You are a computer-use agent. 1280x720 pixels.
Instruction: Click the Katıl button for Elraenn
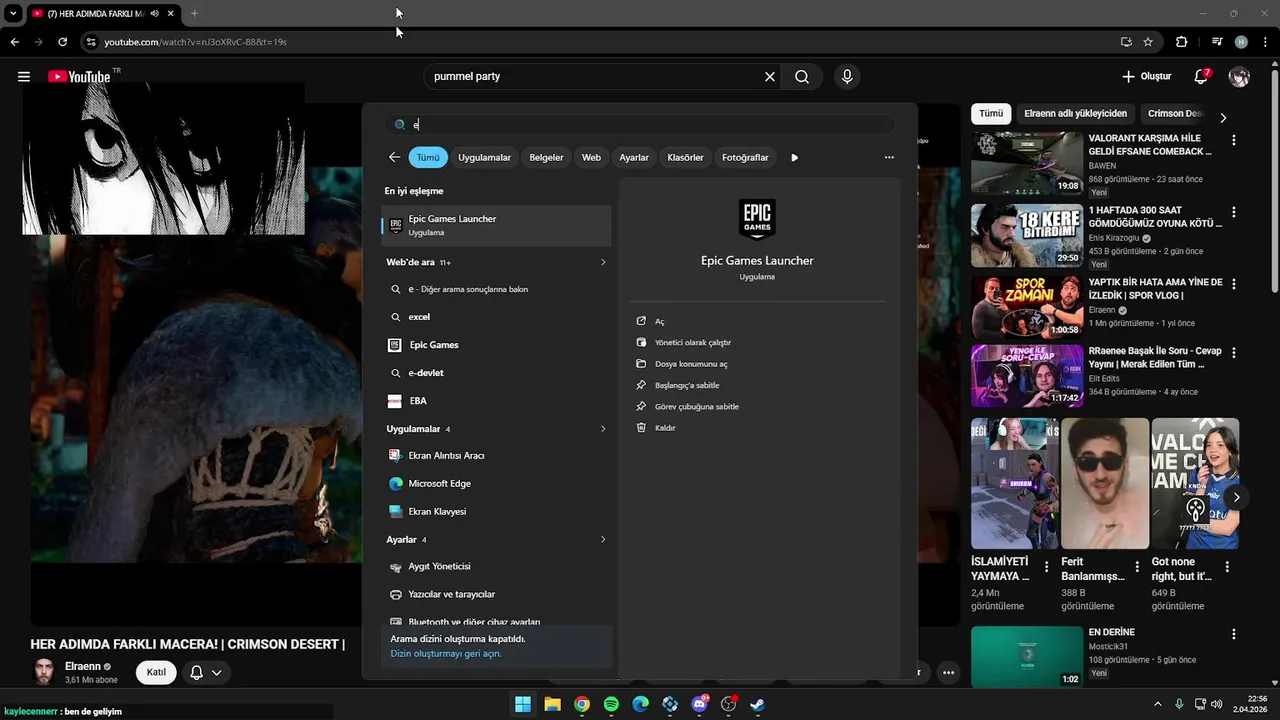click(156, 672)
